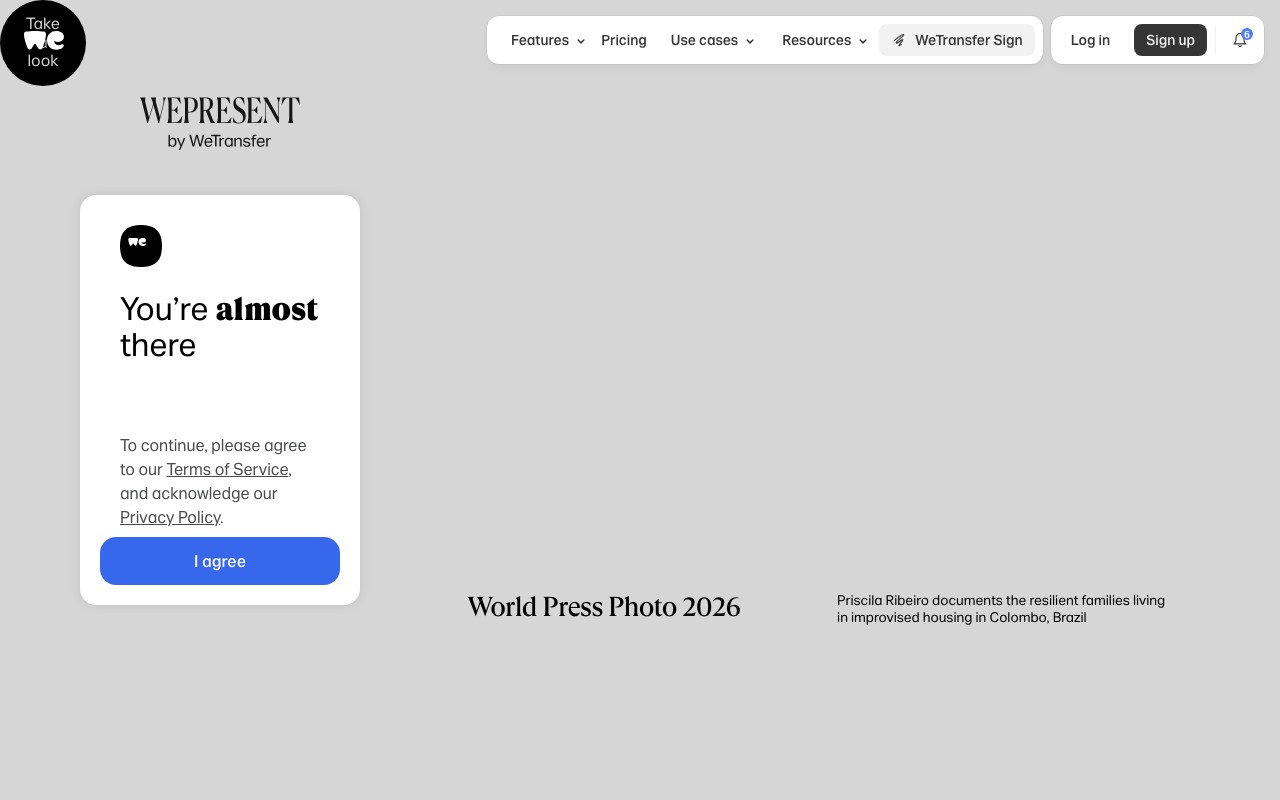Open WeTransfer Sign
Image resolution: width=1280 pixels, height=800 pixels.
pyautogui.click(x=957, y=40)
